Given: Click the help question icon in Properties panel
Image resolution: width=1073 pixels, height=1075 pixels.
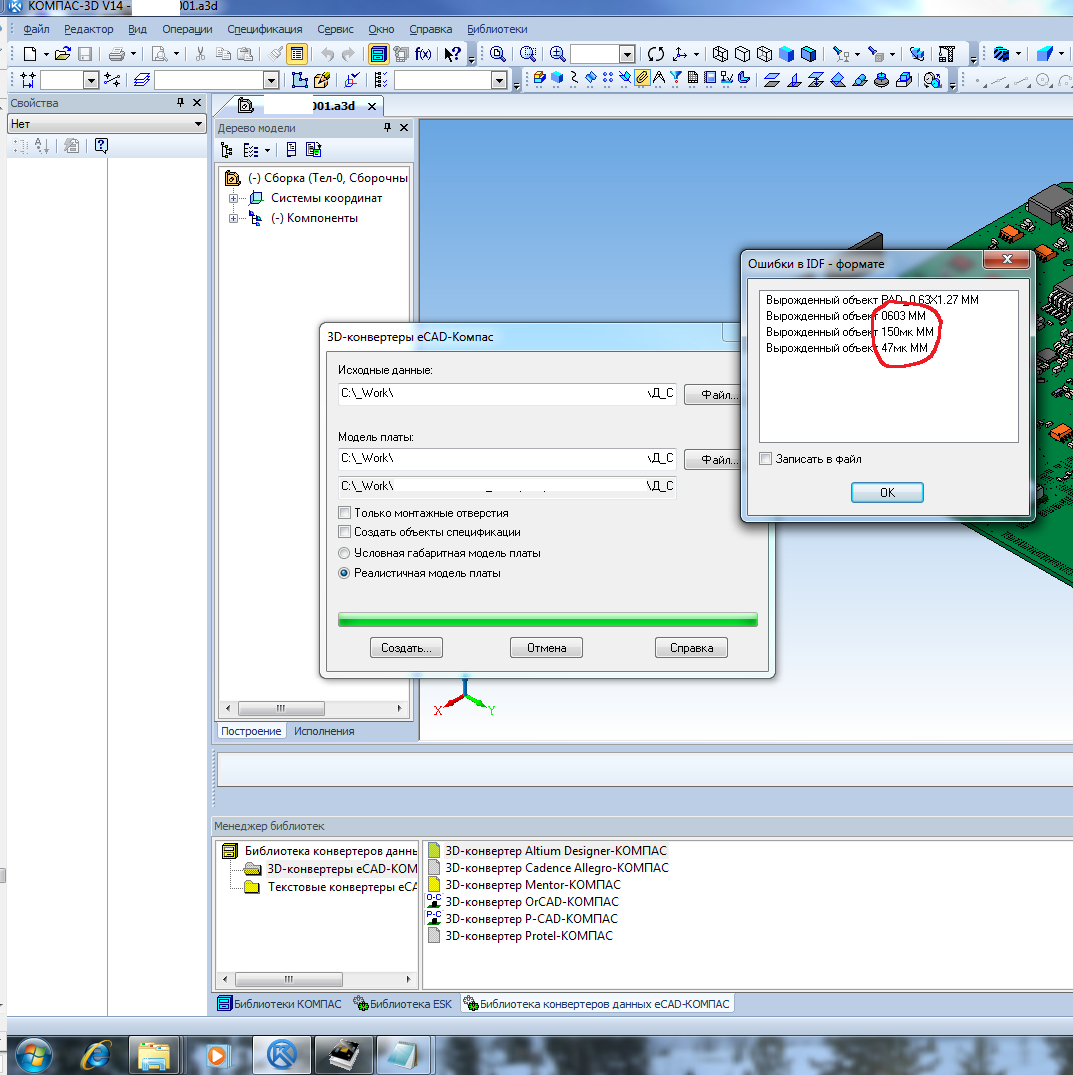Looking at the screenshot, I should (x=101, y=145).
